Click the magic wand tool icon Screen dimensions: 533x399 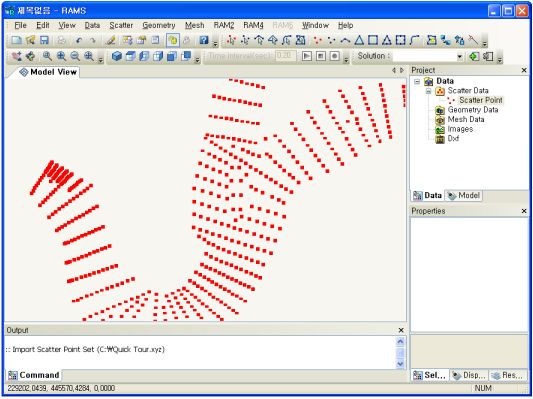coord(473,40)
